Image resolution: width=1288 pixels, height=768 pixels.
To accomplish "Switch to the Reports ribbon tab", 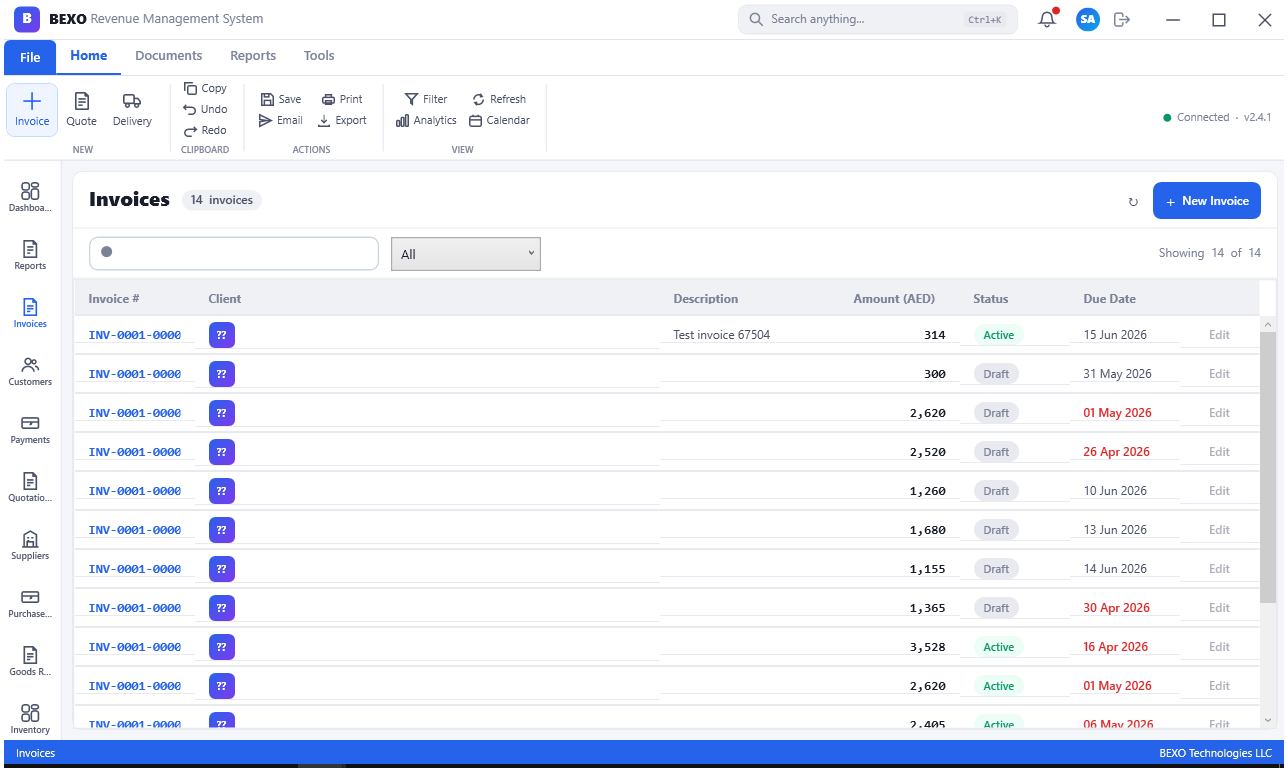I will 253,56.
